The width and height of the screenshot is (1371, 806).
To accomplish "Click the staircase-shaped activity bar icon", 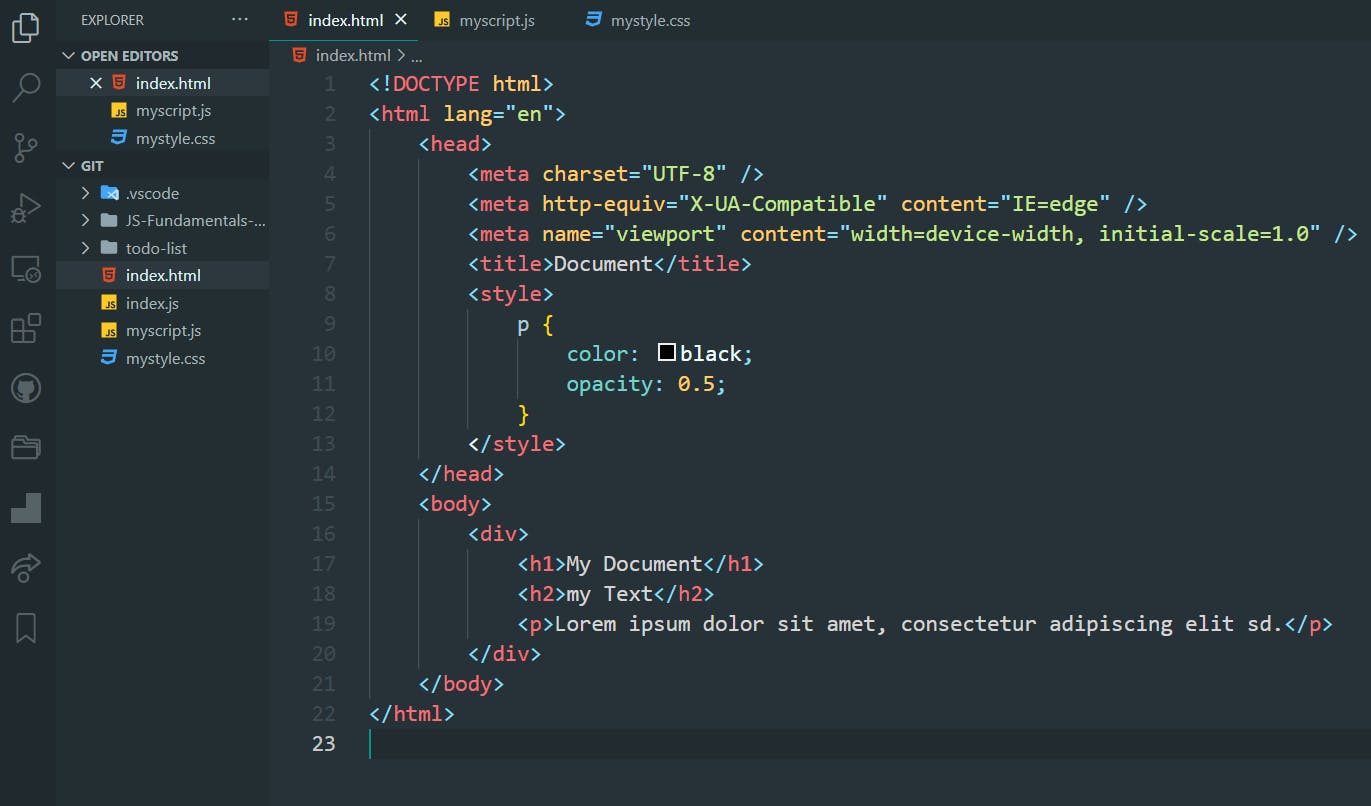I will 26,507.
